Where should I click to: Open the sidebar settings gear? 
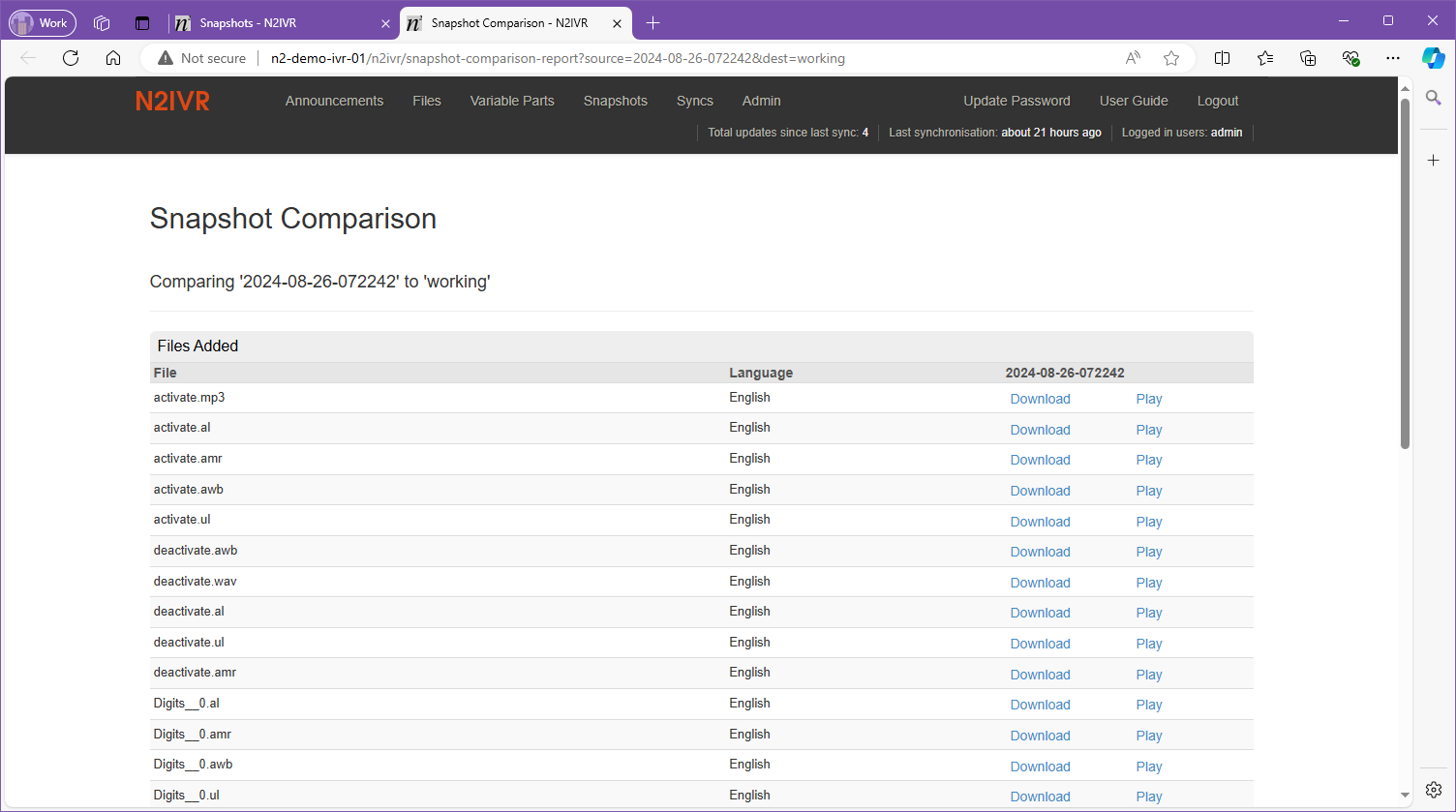pyautogui.click(x=1434, y=789)
